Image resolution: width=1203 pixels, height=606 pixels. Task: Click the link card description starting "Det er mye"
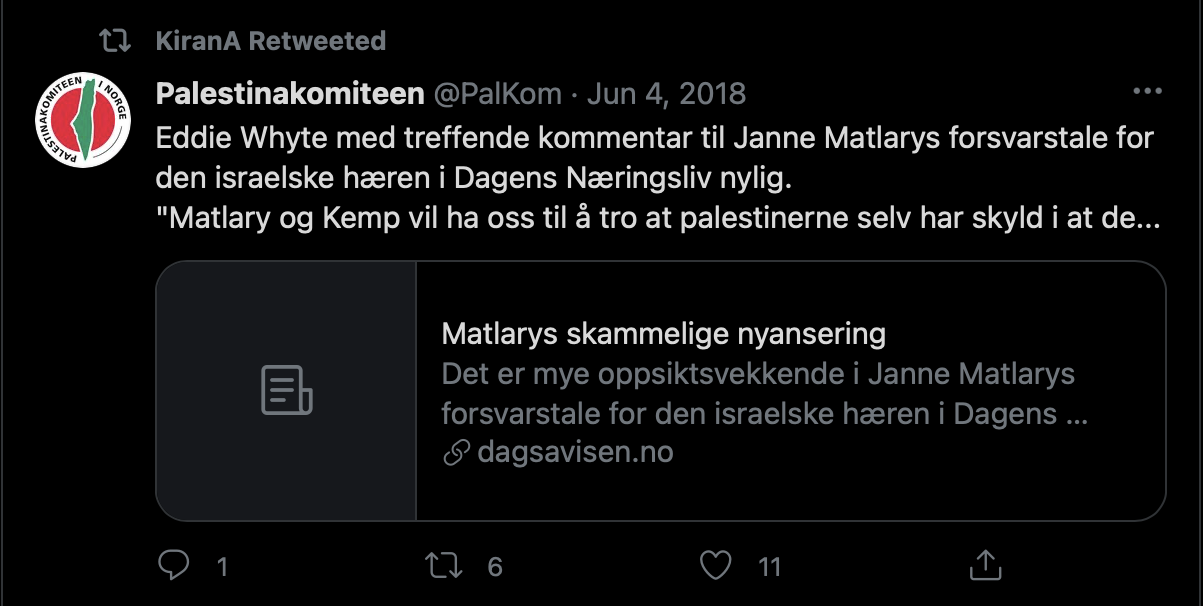[765, 394]
